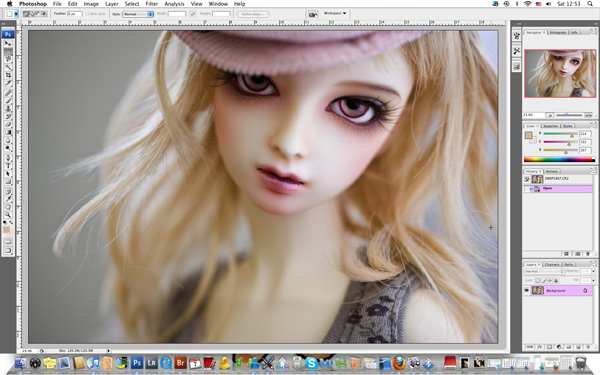The height and width of the screenshot is (375, 600).
Task: Click the foreground color swatch in Color panel
Action: coord(528,135)
